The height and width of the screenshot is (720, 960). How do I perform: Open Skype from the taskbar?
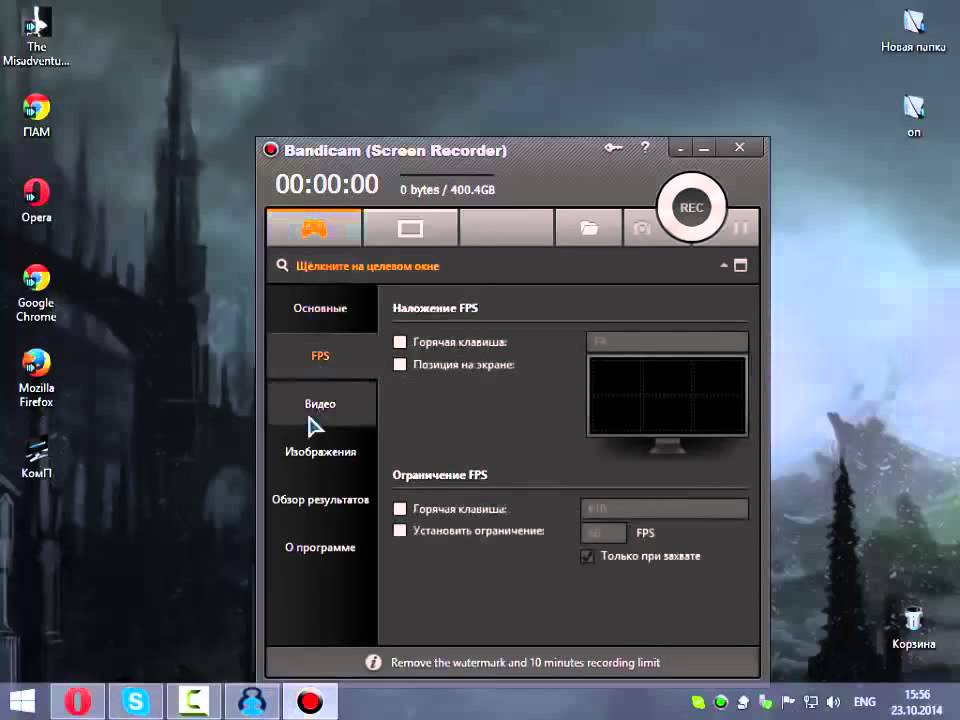tap(136, 701)
